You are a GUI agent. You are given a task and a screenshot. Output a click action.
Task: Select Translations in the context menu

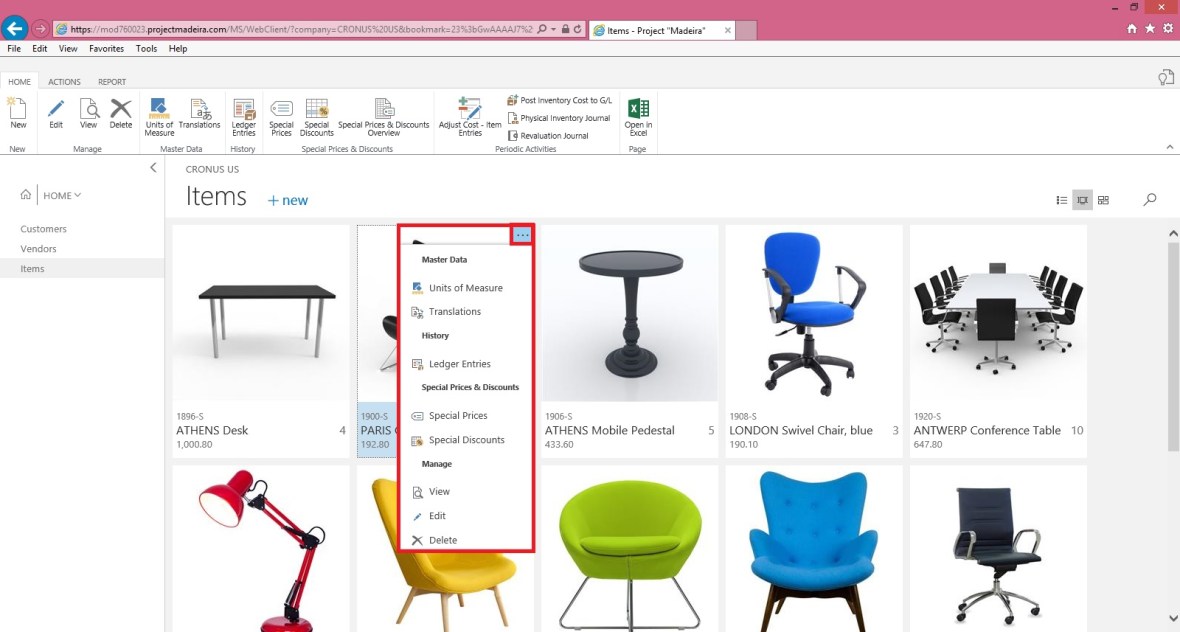pos(454,312)
